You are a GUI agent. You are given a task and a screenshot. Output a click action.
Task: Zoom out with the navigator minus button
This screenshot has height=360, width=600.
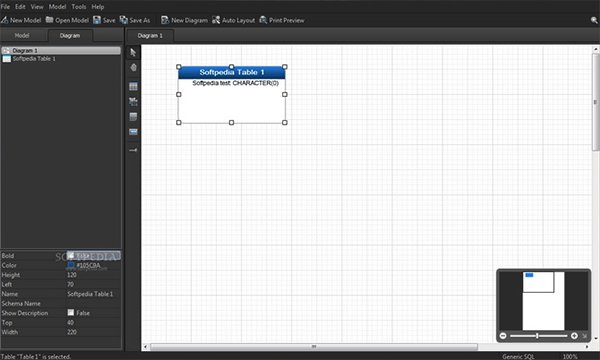[x=503, y=336]
